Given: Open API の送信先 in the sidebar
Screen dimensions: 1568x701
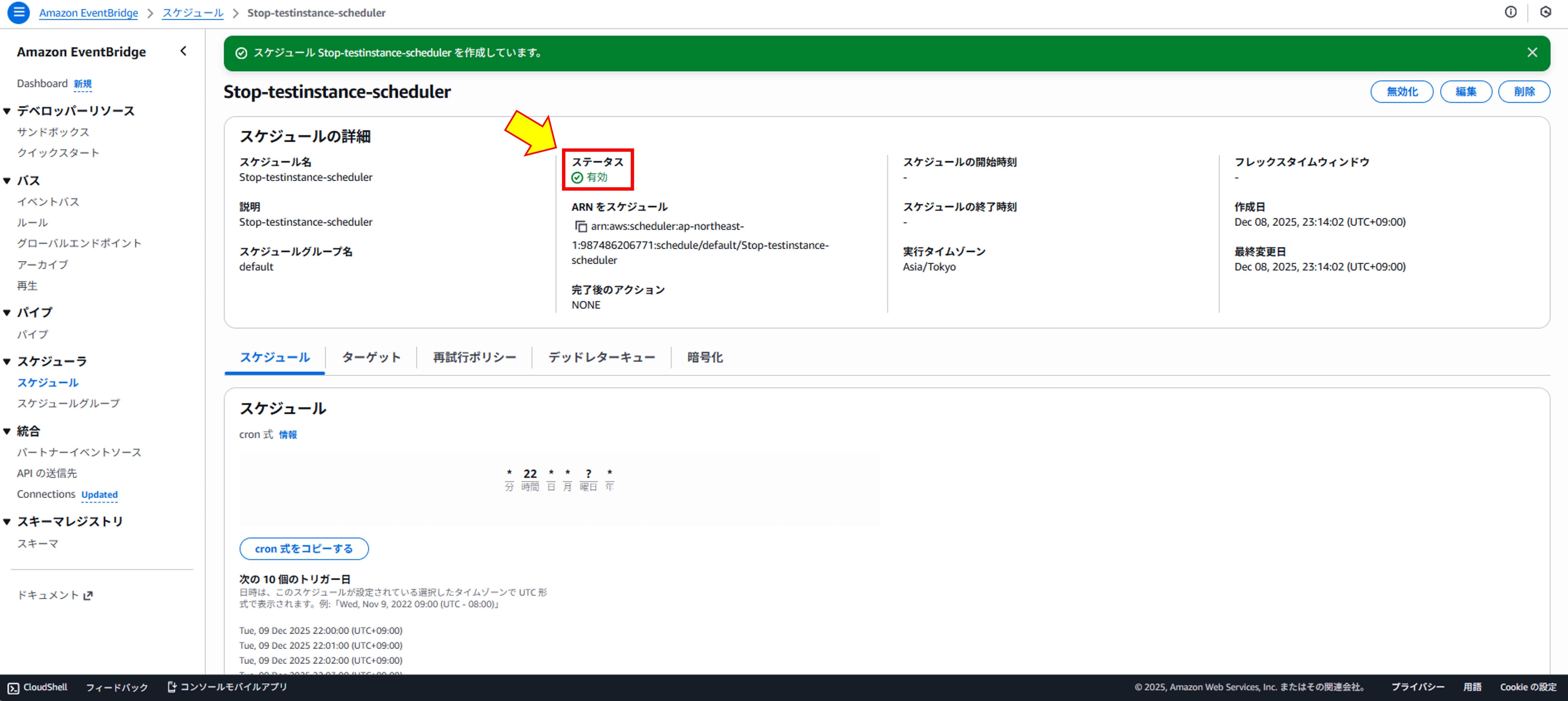Looking at the screenshot, I should coord(47,473).
